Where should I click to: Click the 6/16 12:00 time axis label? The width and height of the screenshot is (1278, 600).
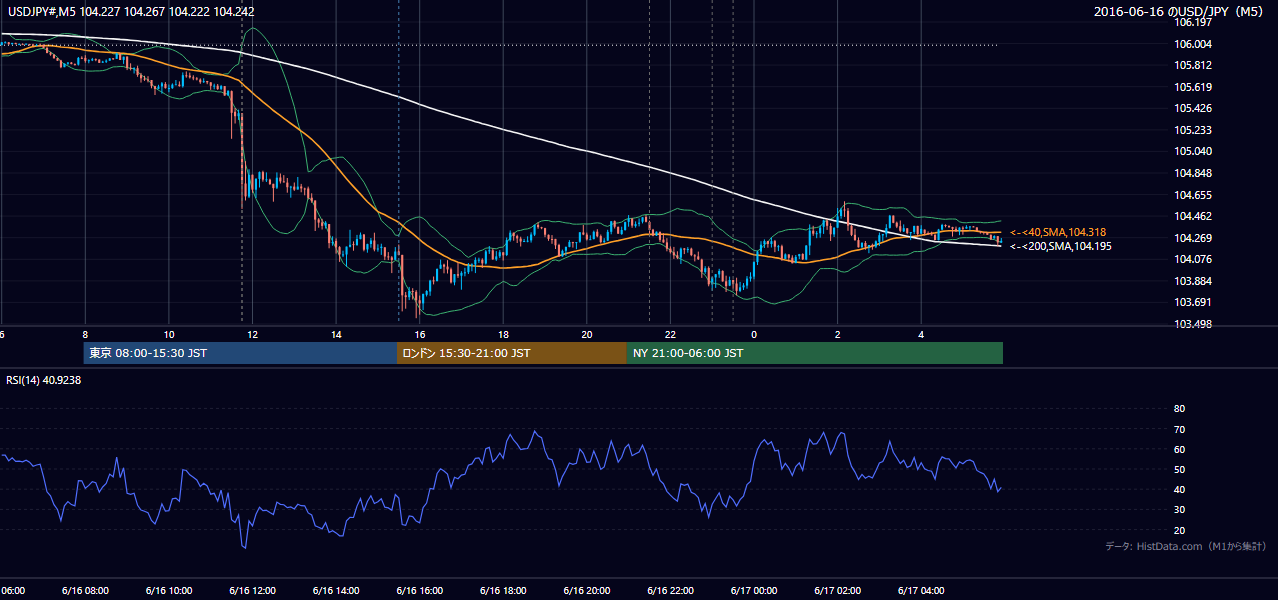[x=252, y=591]
